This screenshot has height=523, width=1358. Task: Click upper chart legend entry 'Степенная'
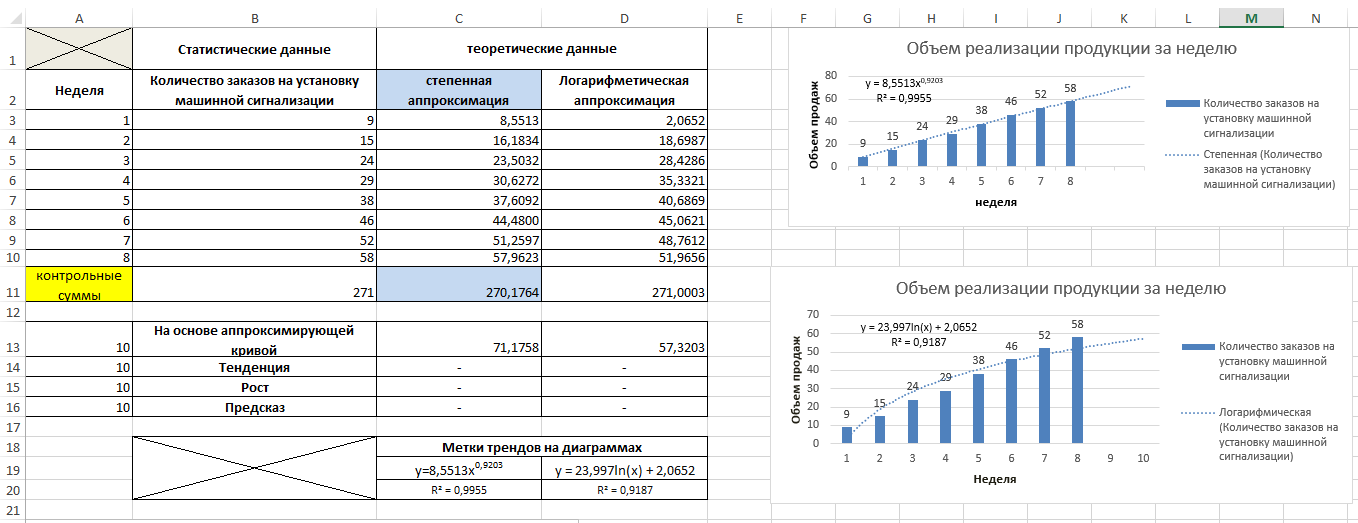(1251, 169)
